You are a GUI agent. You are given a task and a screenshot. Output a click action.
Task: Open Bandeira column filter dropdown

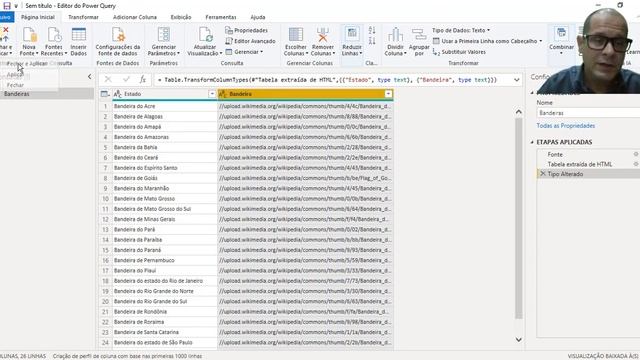[388, 94]
